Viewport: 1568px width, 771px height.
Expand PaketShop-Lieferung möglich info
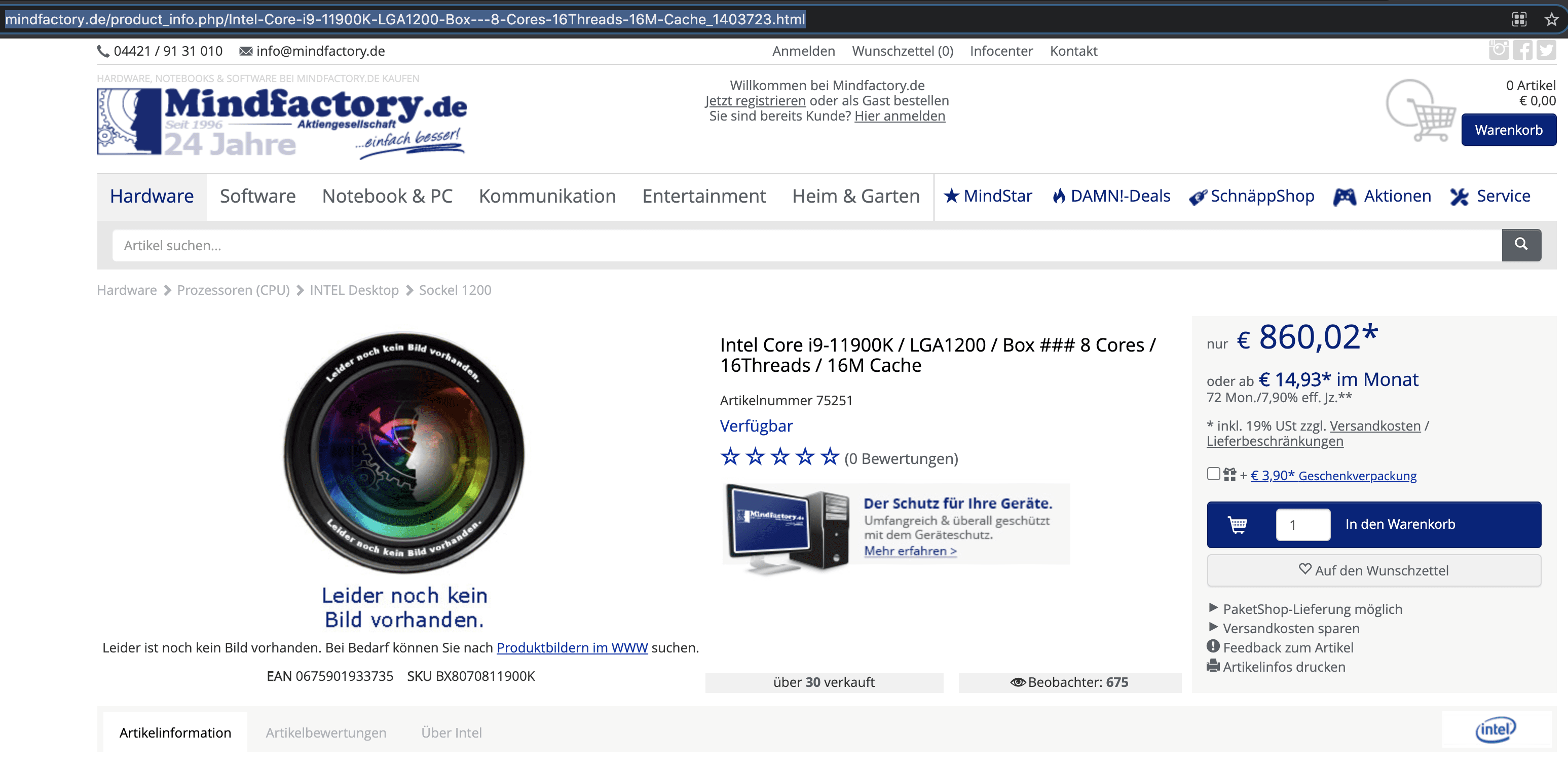tap(1313, 609)
